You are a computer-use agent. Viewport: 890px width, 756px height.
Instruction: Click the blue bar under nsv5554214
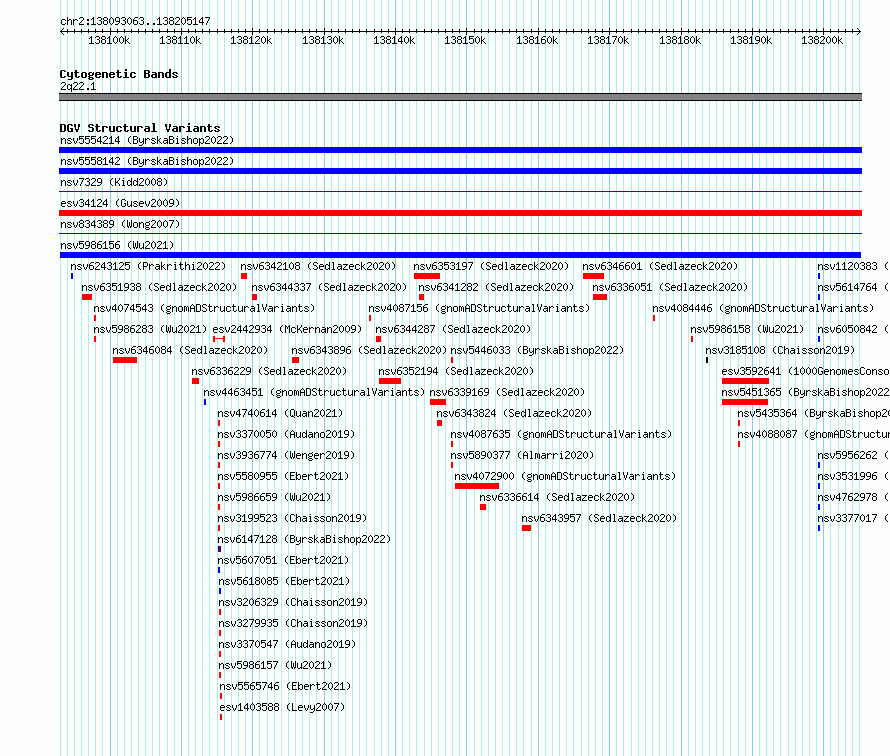(460, 150)
